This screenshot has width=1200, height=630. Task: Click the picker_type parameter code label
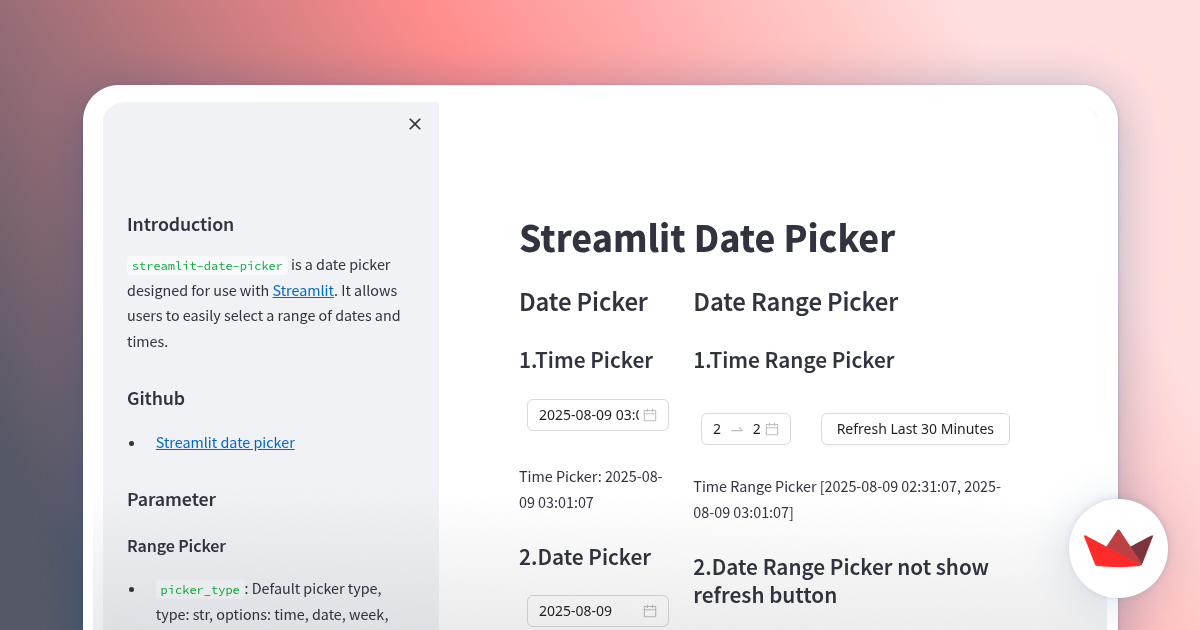(200, 589)
